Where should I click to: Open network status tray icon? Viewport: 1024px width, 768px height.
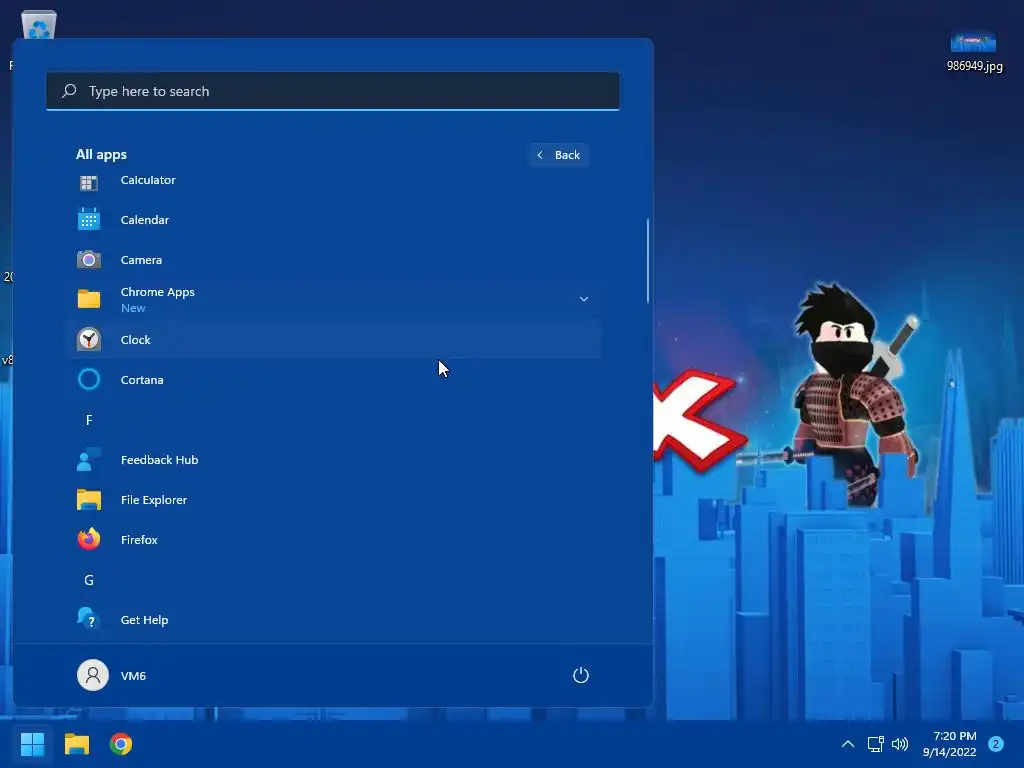(x=875, y=744)
